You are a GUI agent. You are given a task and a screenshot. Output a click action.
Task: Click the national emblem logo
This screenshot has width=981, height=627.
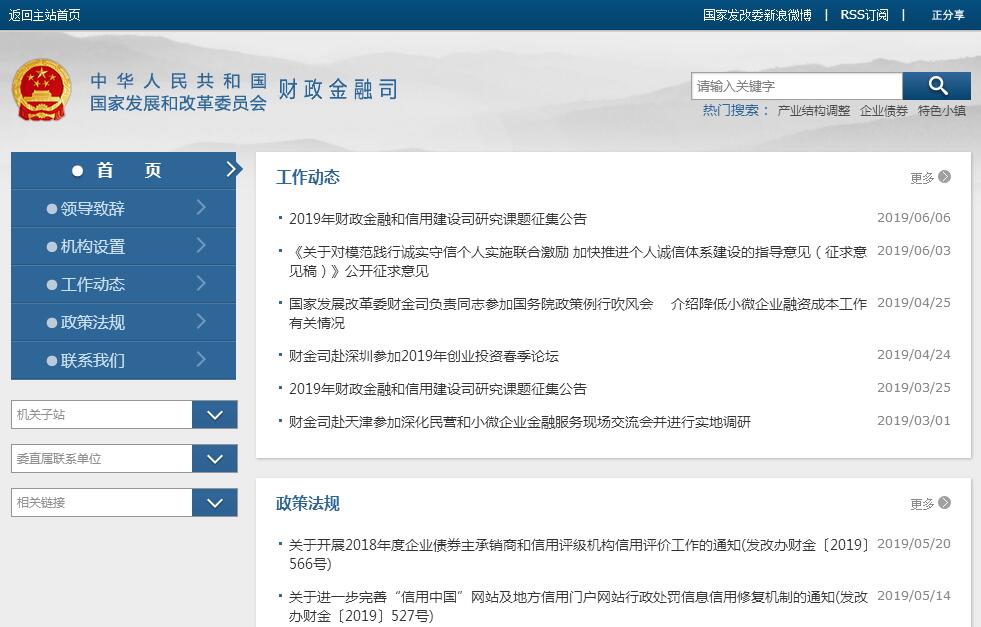(x=42, y=90)
